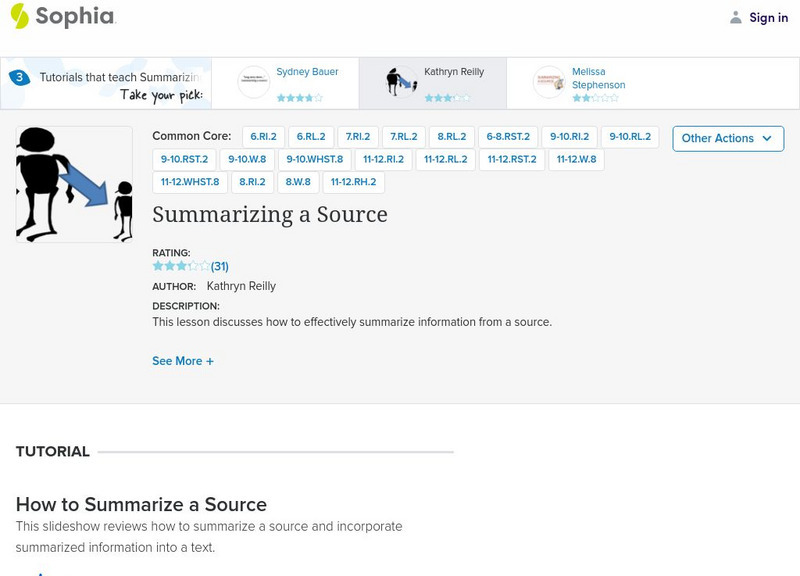Click the 11-12.WHST.8 standard tag
Screen dimensions: 800x576
(x=190, y=182)
